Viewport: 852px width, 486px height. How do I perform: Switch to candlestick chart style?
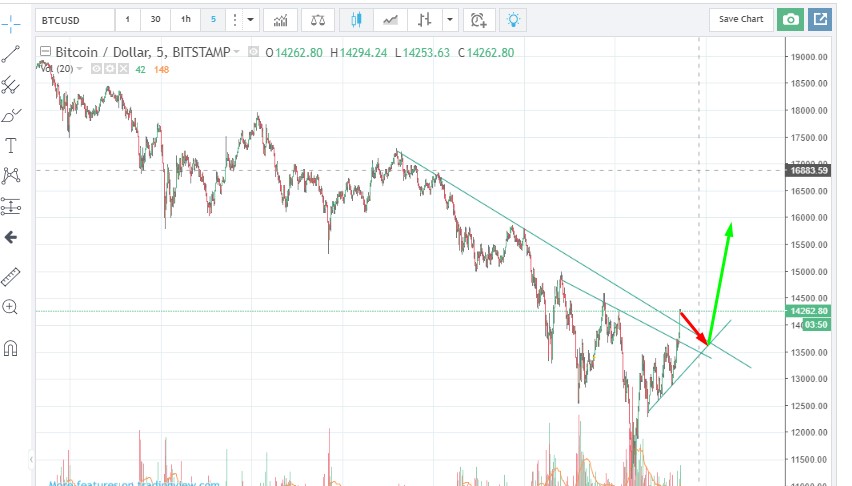click(356, 20)
